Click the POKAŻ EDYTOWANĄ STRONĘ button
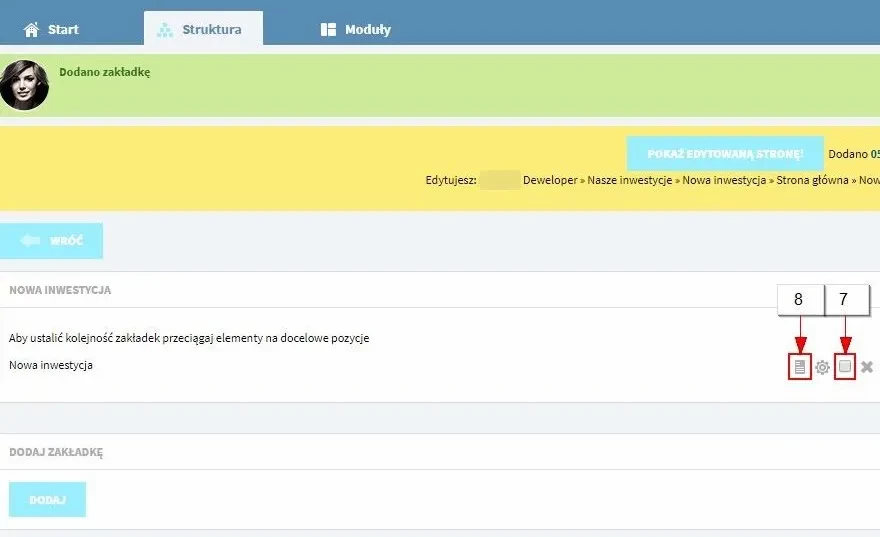 (725, 154)
